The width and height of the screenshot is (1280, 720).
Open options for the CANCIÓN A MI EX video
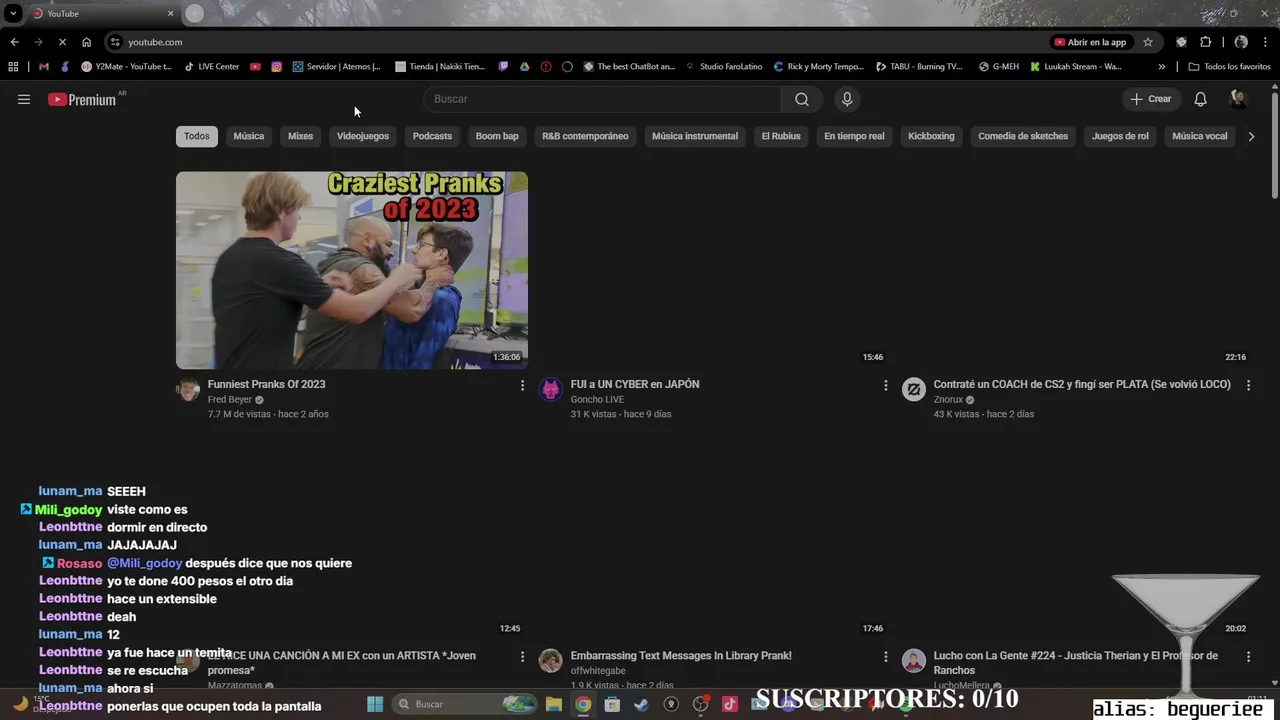coord(522,657)
